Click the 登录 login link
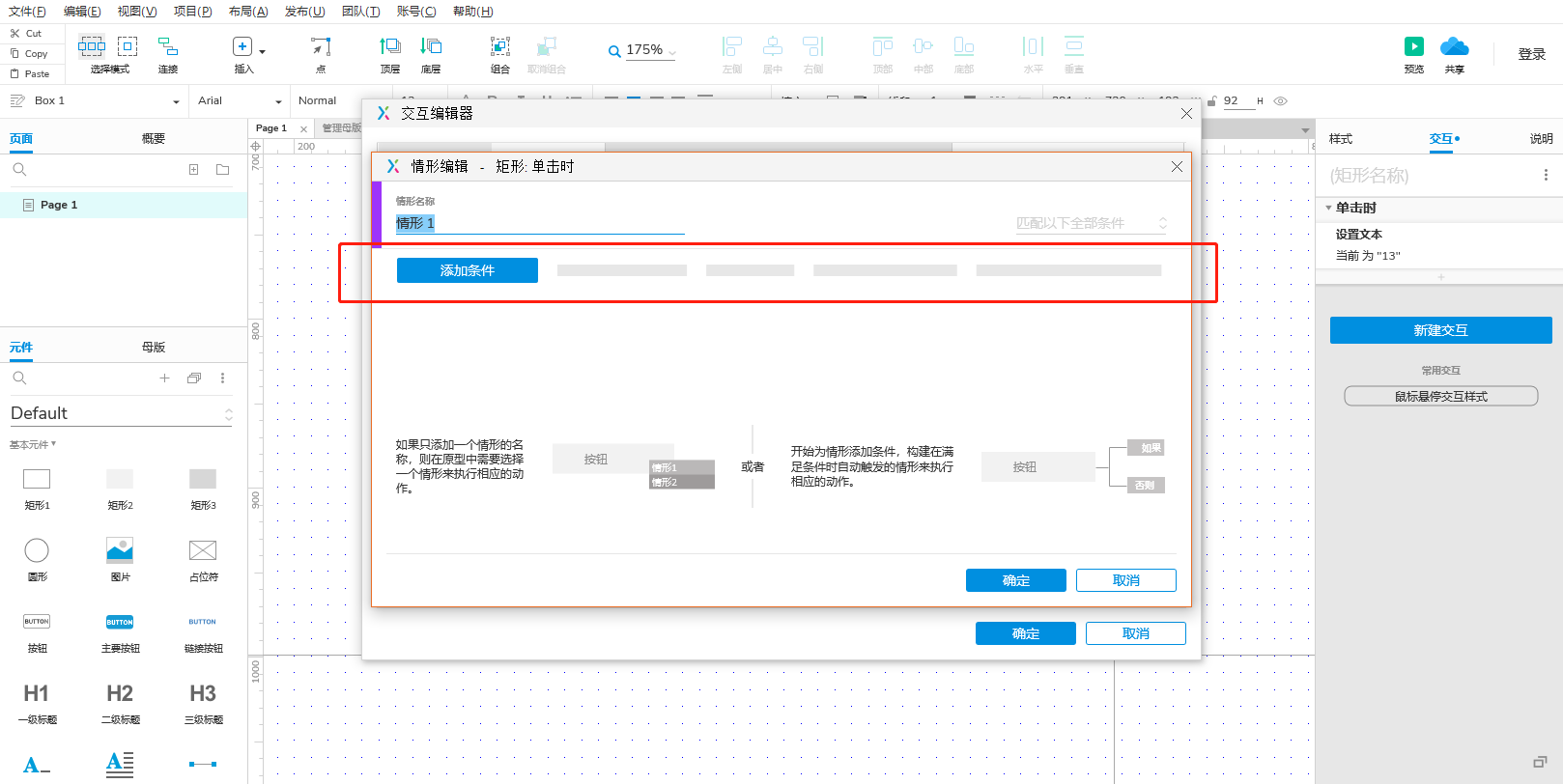Screen dimensions: 1563x784 1532,54
